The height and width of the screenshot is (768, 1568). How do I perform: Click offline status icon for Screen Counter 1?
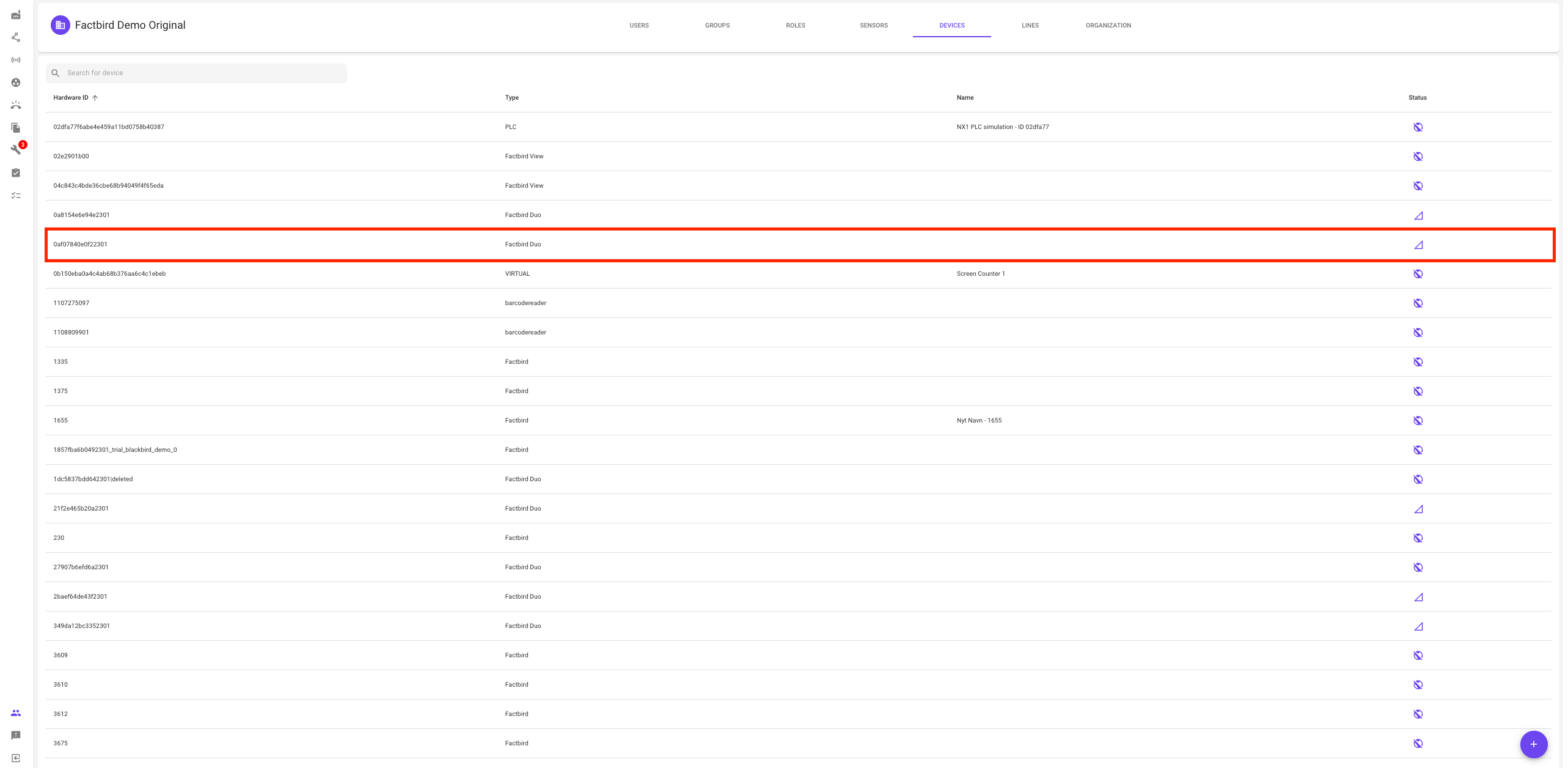pos(1418,274)
